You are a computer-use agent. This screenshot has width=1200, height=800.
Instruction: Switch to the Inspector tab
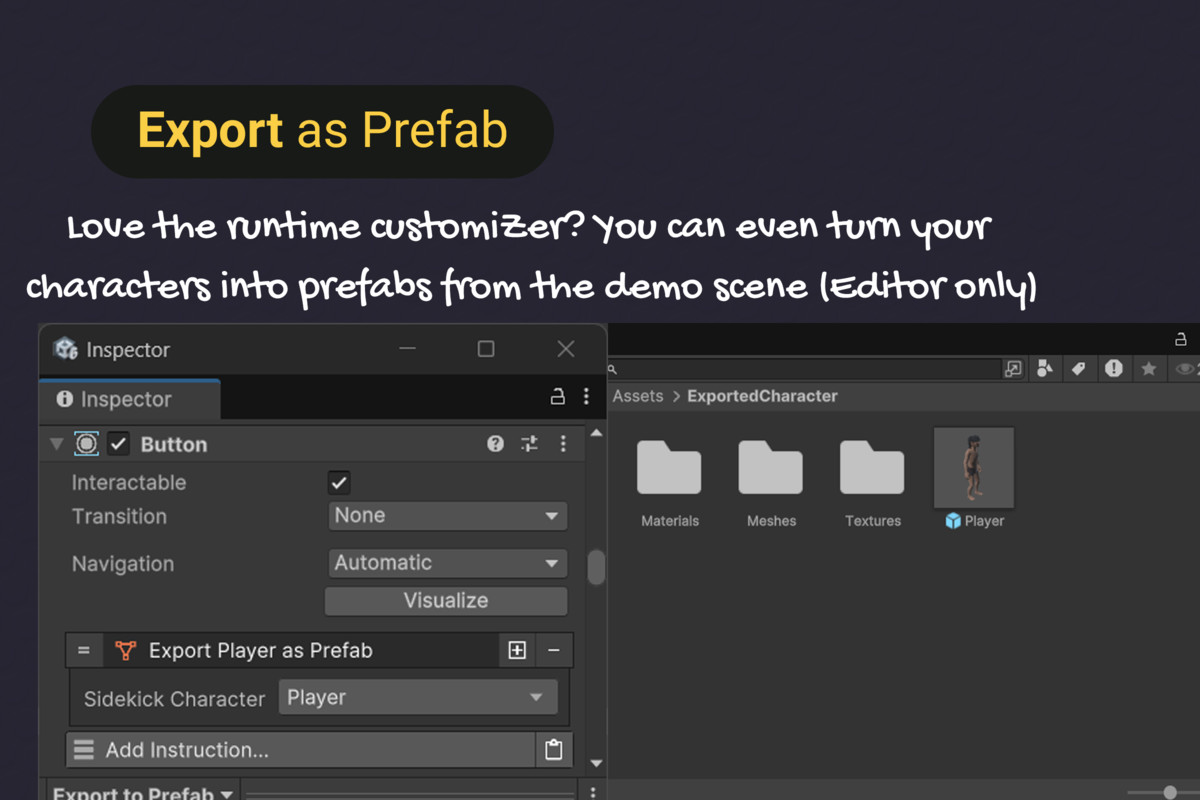pos(129,399)
